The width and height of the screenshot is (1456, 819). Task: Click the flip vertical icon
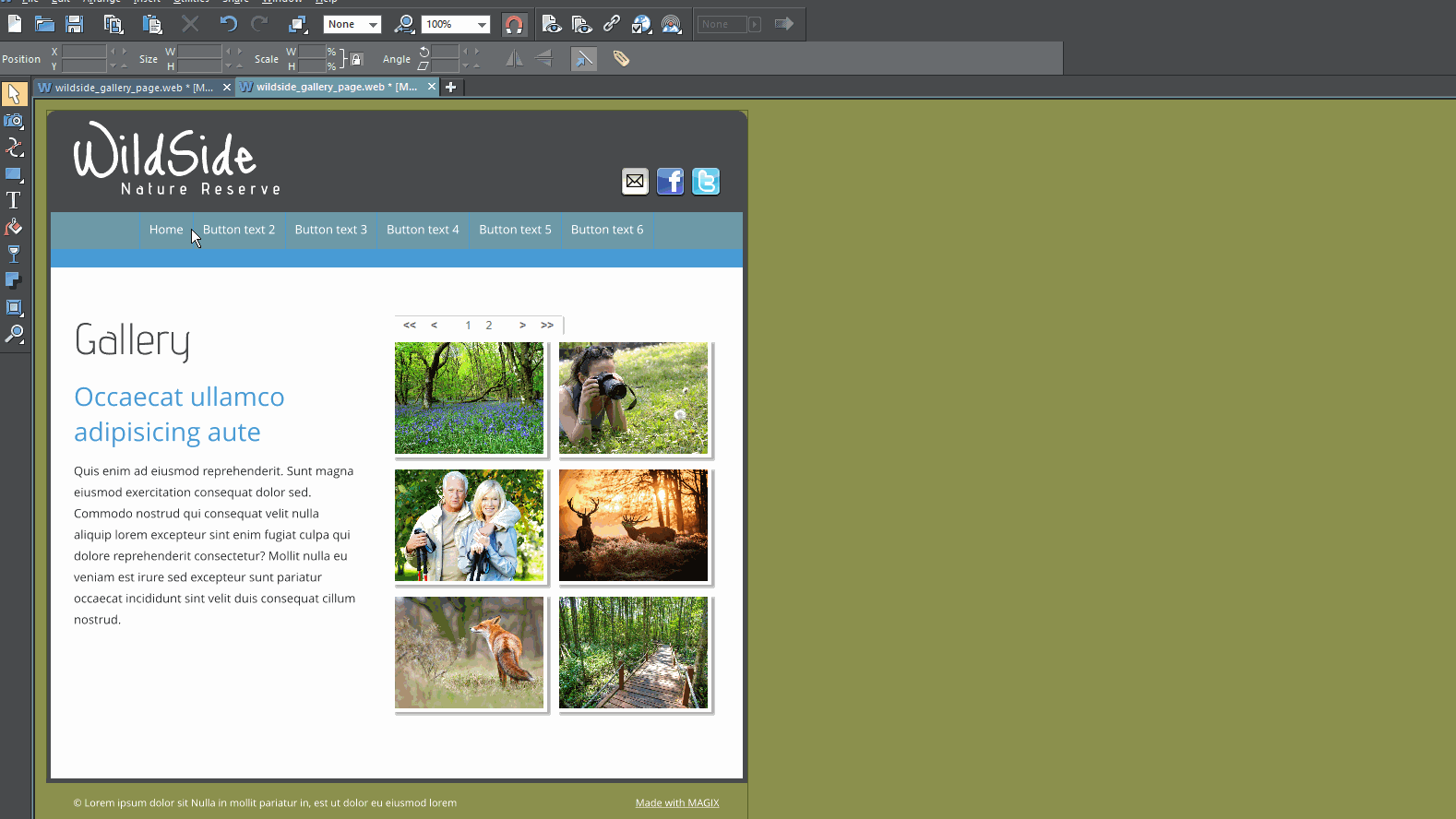pyautogui.click(x=544, y=59)
